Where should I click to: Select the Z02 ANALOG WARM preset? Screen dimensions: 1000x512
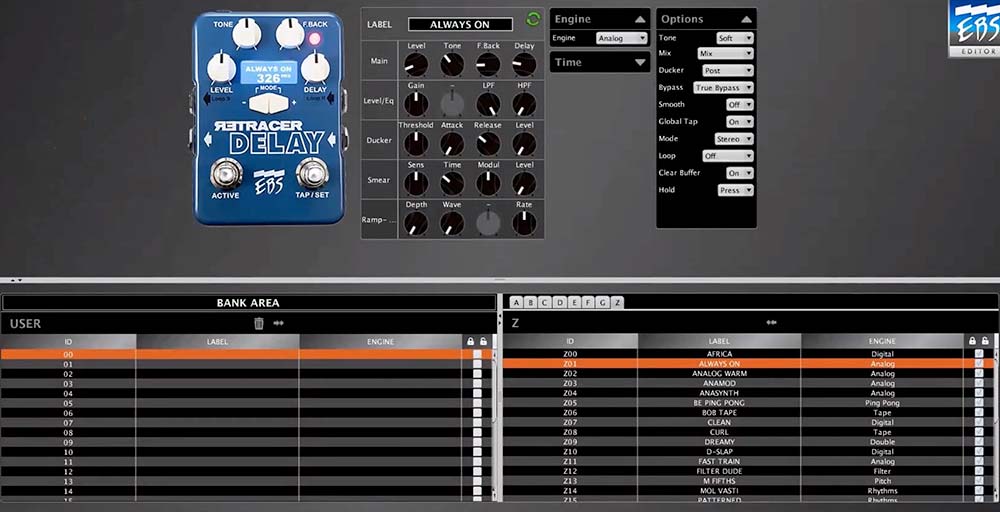pyautogui.click(x=746, y=373)
